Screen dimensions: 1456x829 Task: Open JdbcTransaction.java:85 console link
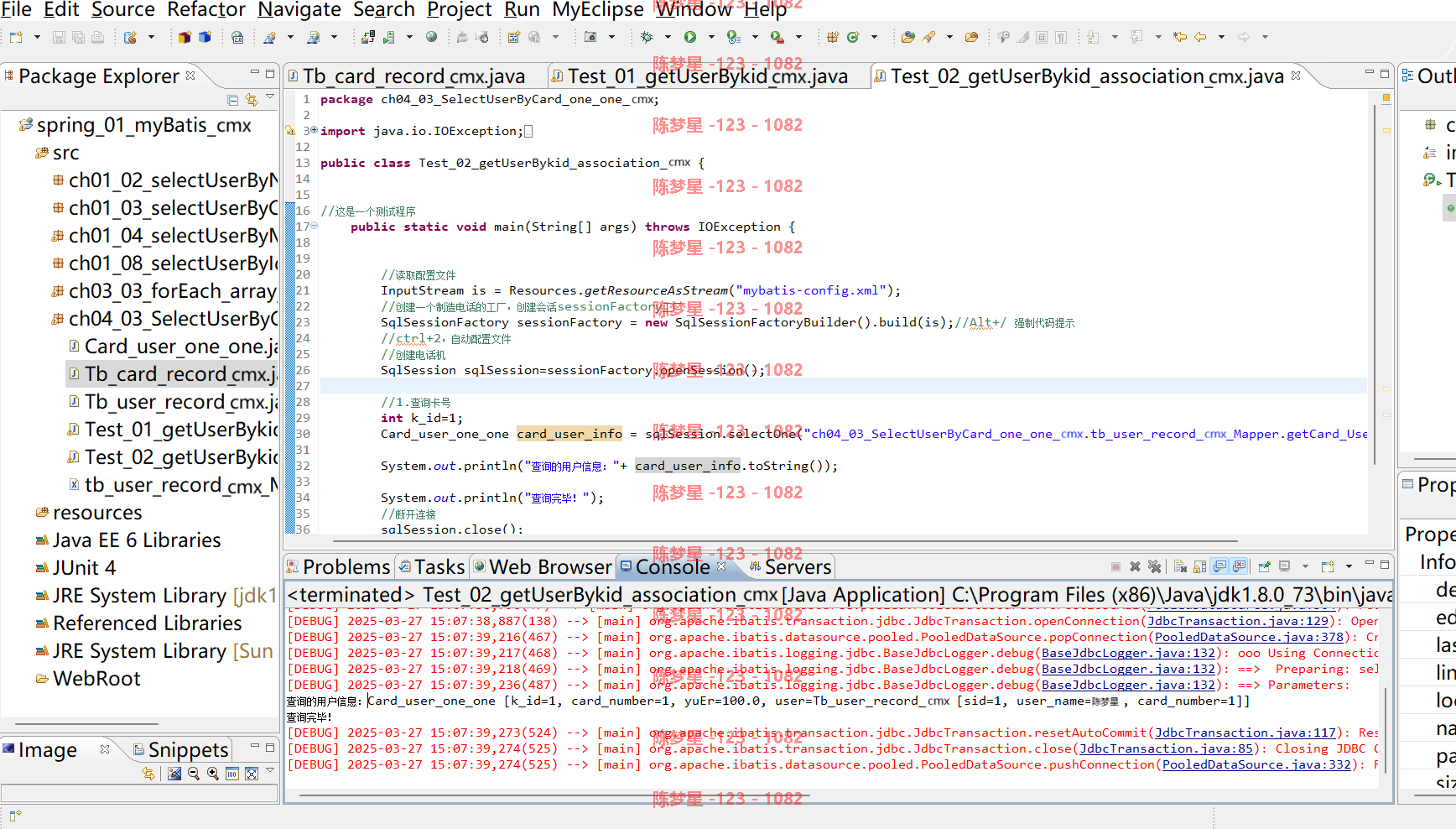click(x=1167, y=748)
